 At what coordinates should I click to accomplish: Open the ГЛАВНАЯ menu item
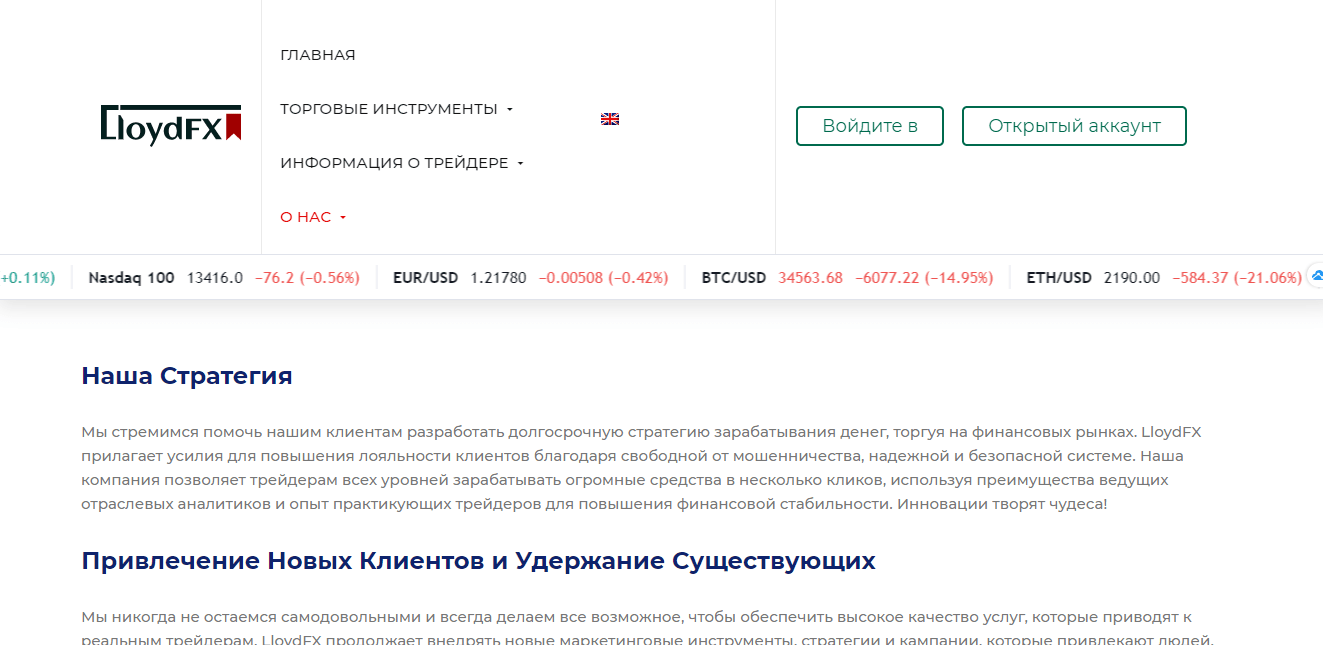tap(318, 55)
